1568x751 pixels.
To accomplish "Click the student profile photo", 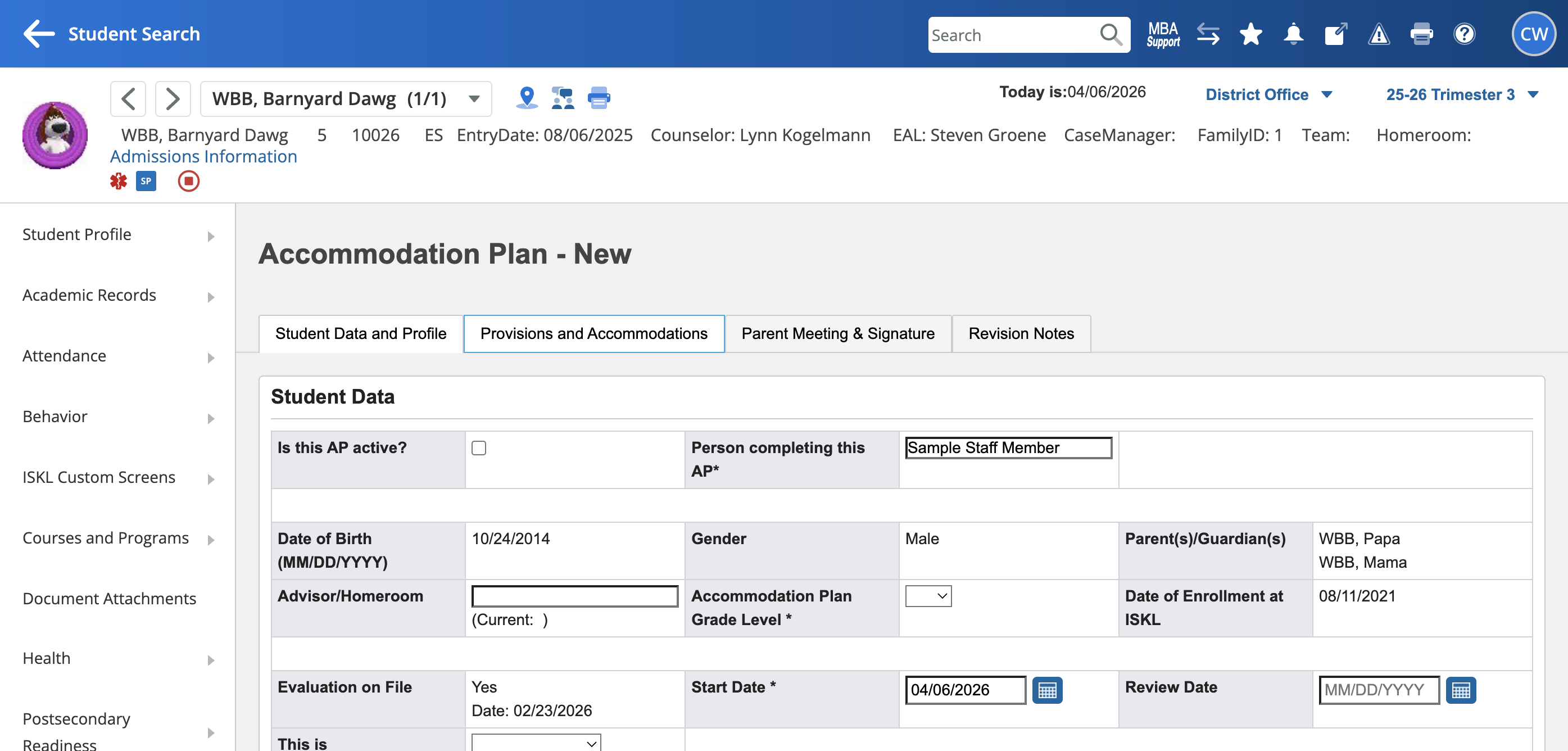I will [x=55, y=135].
